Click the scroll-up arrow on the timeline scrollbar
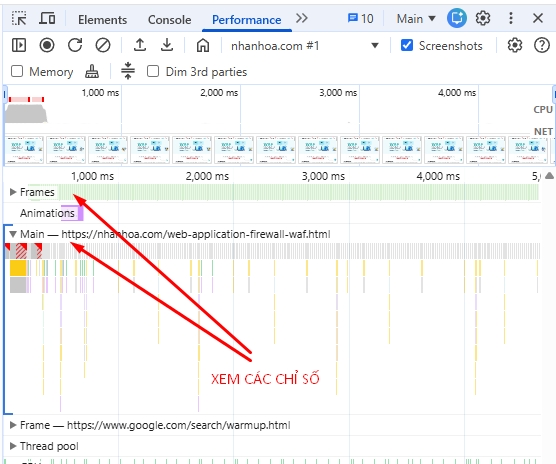 pos(549,175)
